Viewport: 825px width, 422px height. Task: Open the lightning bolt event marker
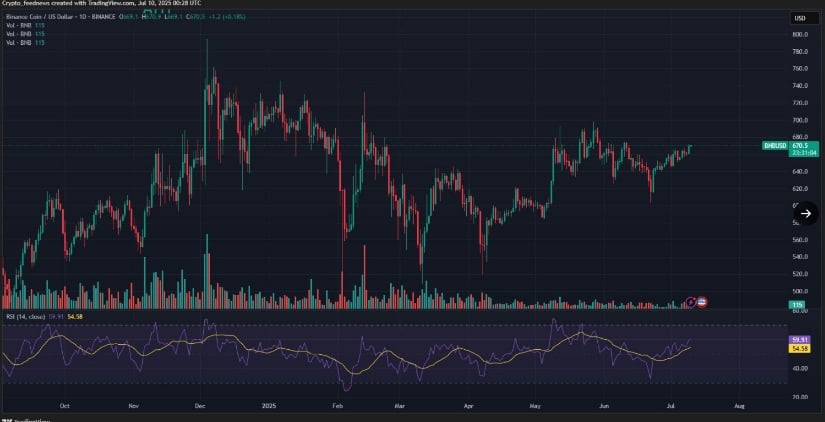(691, 302)
